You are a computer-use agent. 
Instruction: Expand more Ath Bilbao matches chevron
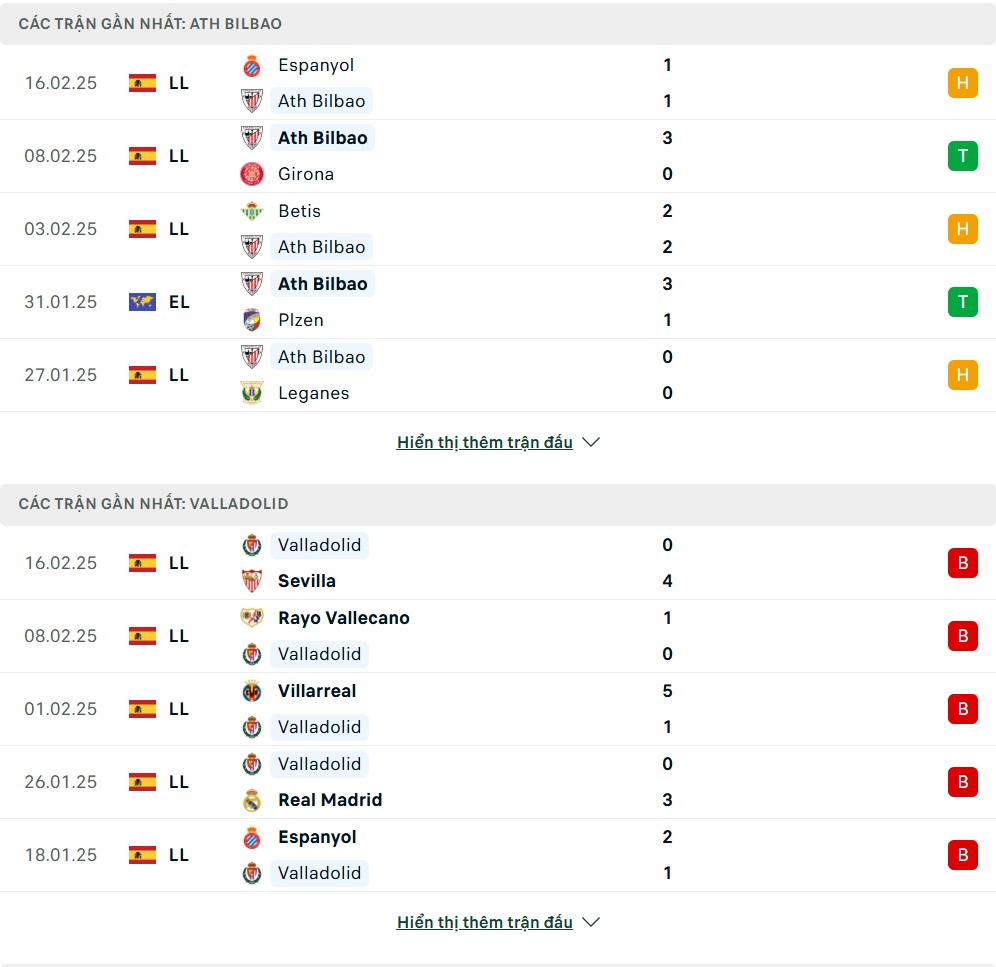pyautogui.click(x=591, y=442)
